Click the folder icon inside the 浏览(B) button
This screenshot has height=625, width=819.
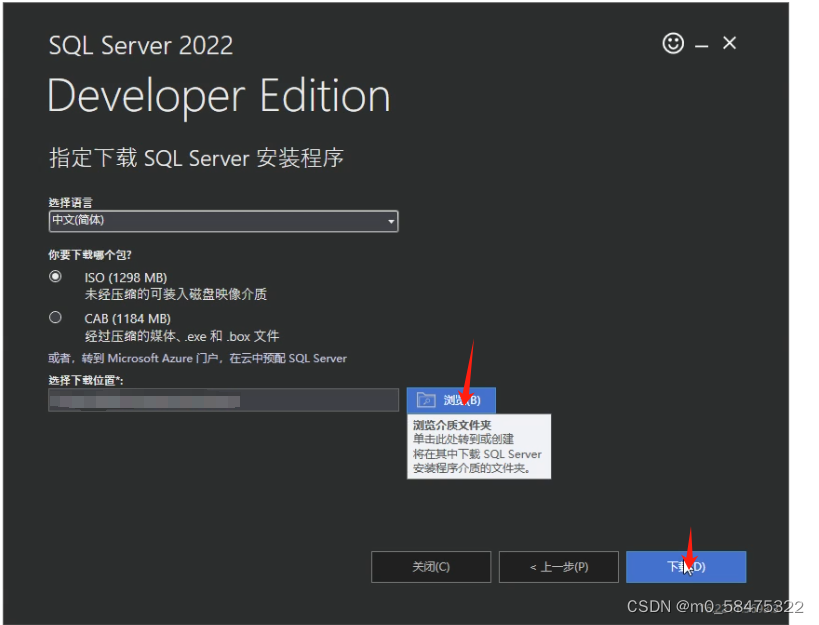[428, 399]
